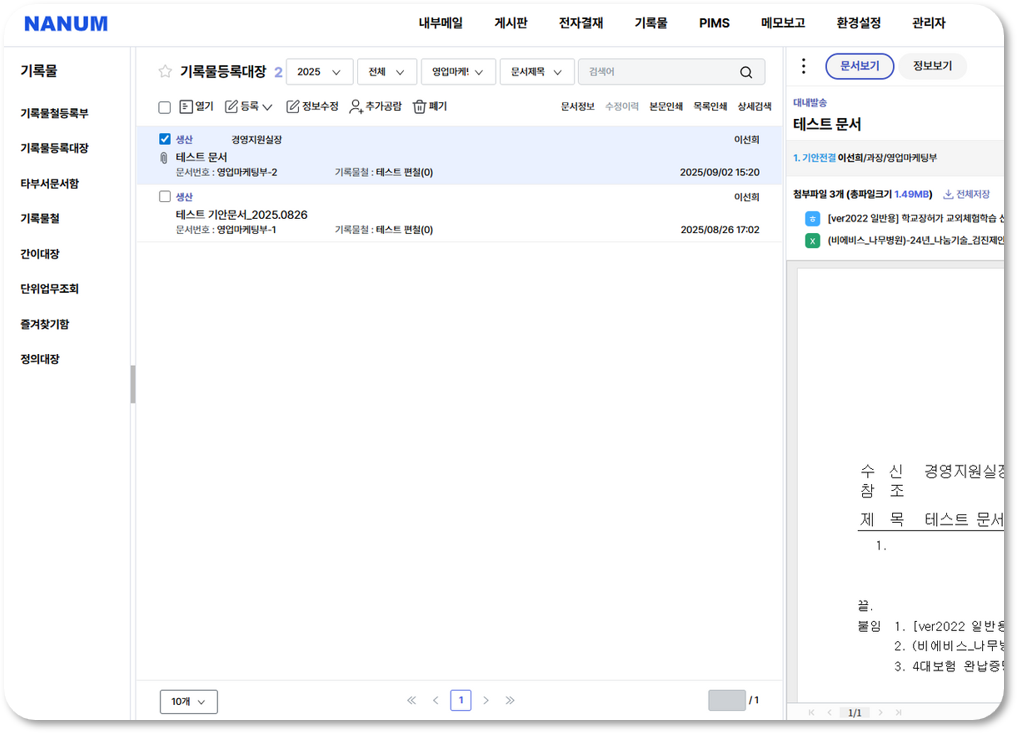Screen dimensions: 1017x733
Task: Uncheck the 테스트 문서 row checkbox
Action: pyautogui.click(x=165, y=140)
